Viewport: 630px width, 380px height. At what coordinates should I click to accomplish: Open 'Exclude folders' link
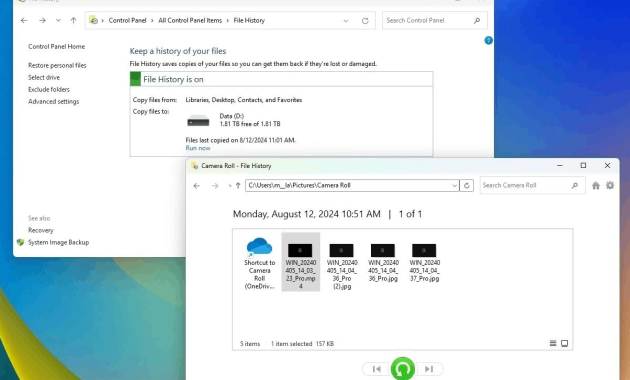tap(49, 90)
